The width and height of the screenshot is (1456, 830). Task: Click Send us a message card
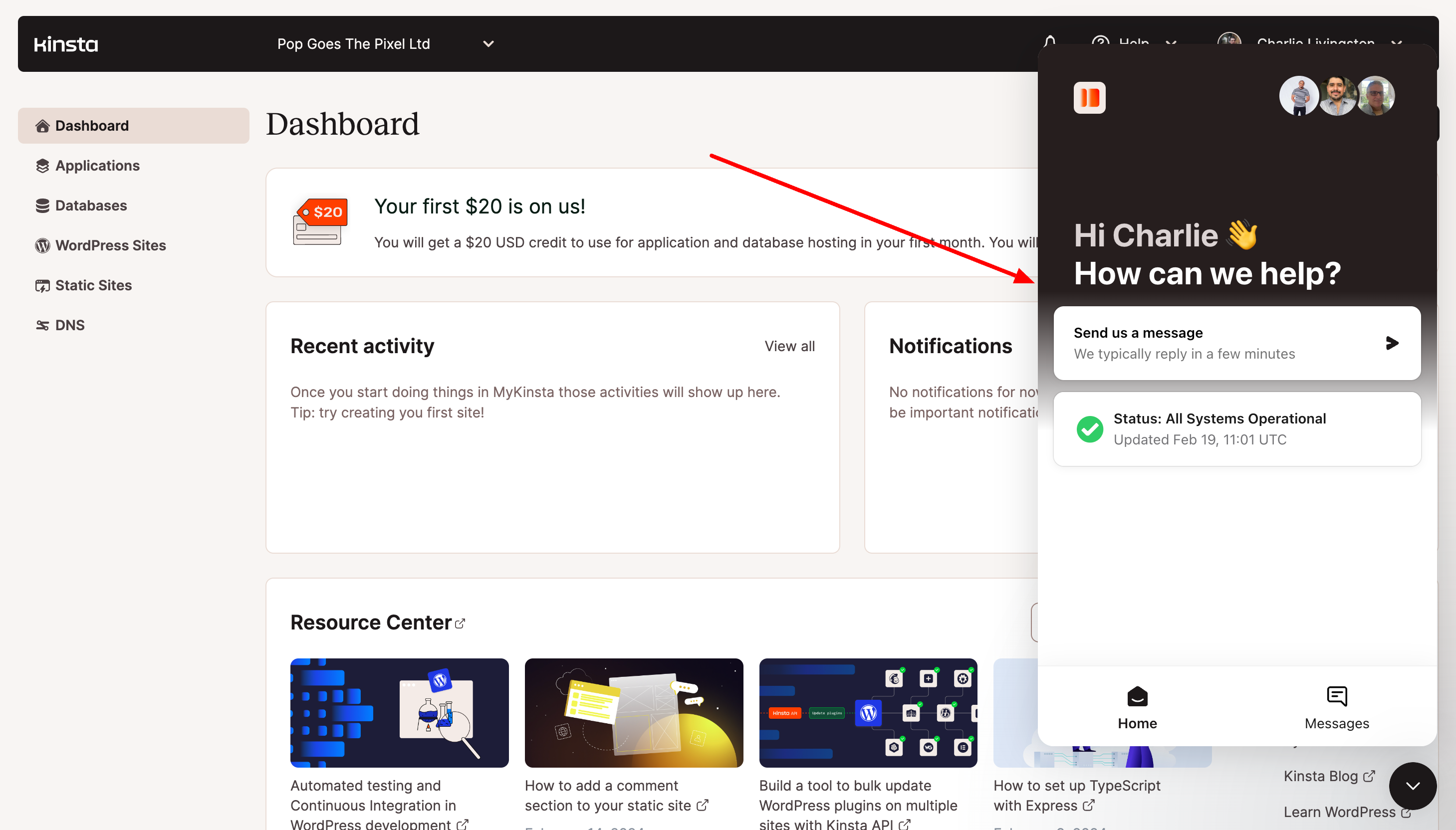[x=1236, y=343]
